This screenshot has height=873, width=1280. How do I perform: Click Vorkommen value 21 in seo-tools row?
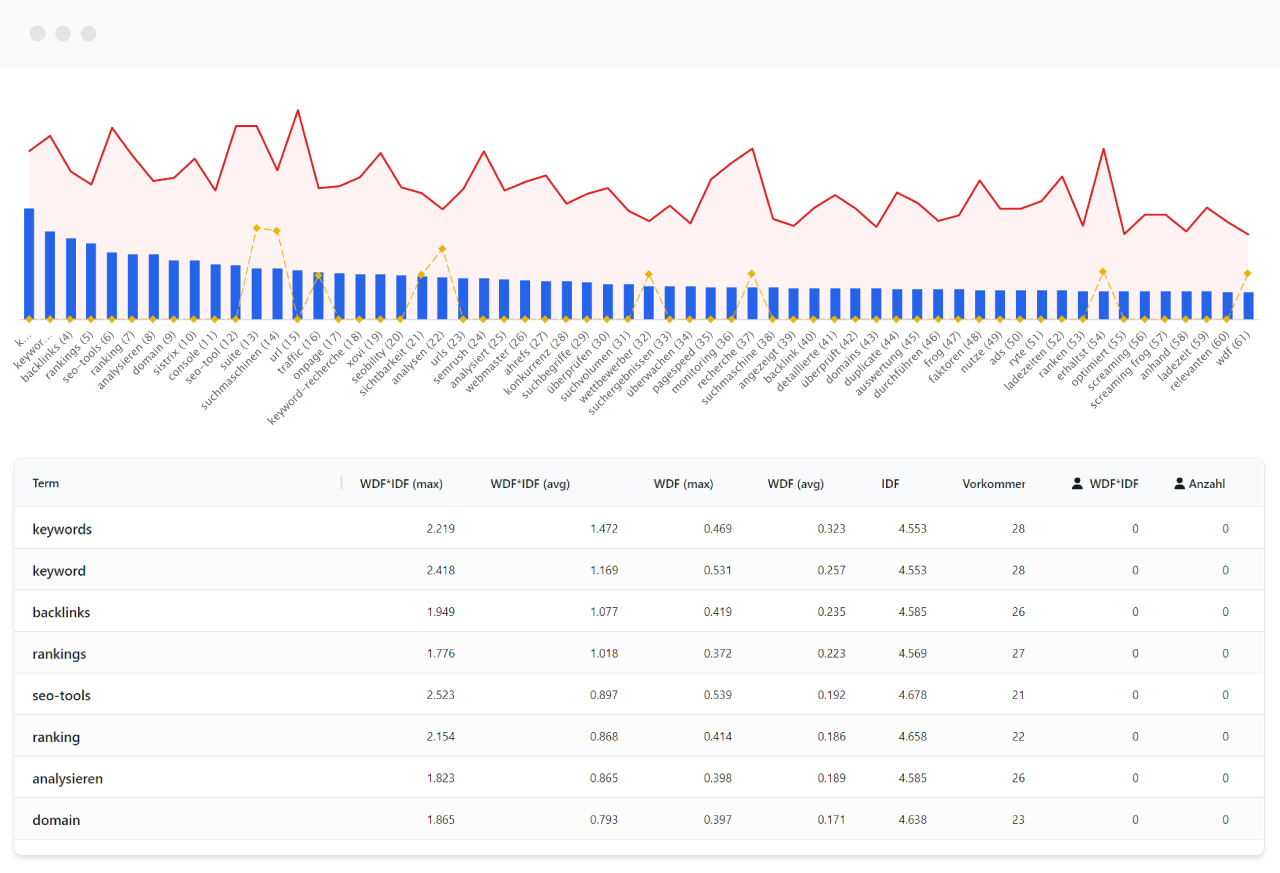tap(1018, 695)
